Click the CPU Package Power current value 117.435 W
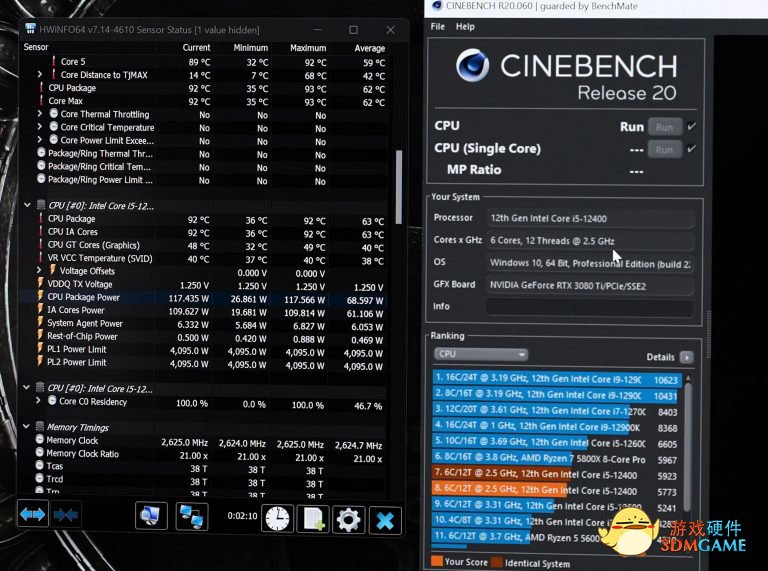 [189, 298]
